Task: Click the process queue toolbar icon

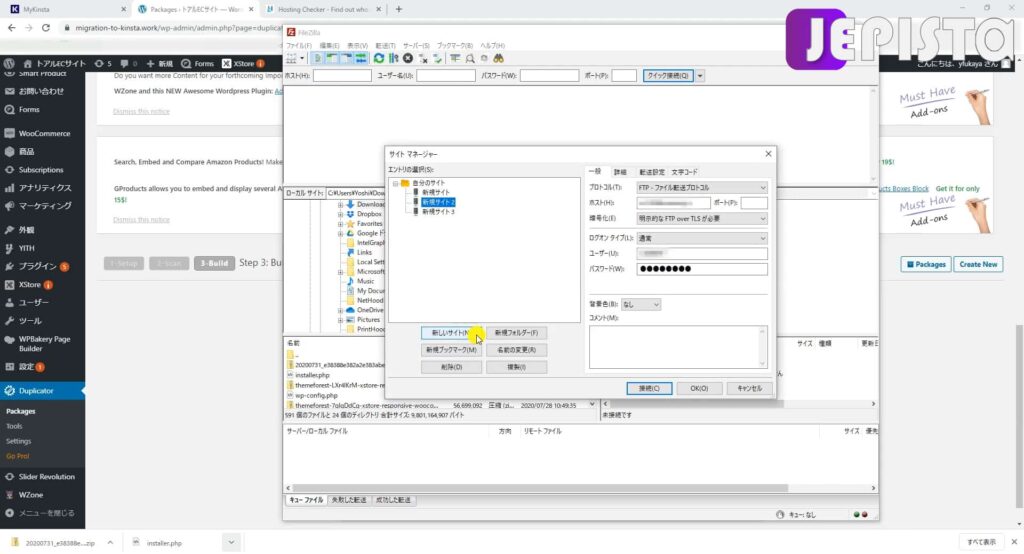Action: tap(393, 59)
